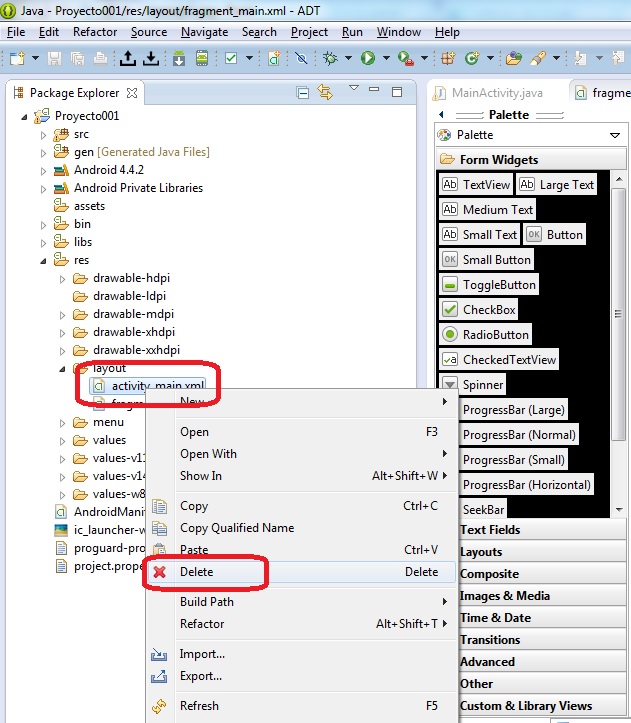Click the New Java Package icon
The height and width of the screenshot is (723, 631).
[x=448, y=58]
